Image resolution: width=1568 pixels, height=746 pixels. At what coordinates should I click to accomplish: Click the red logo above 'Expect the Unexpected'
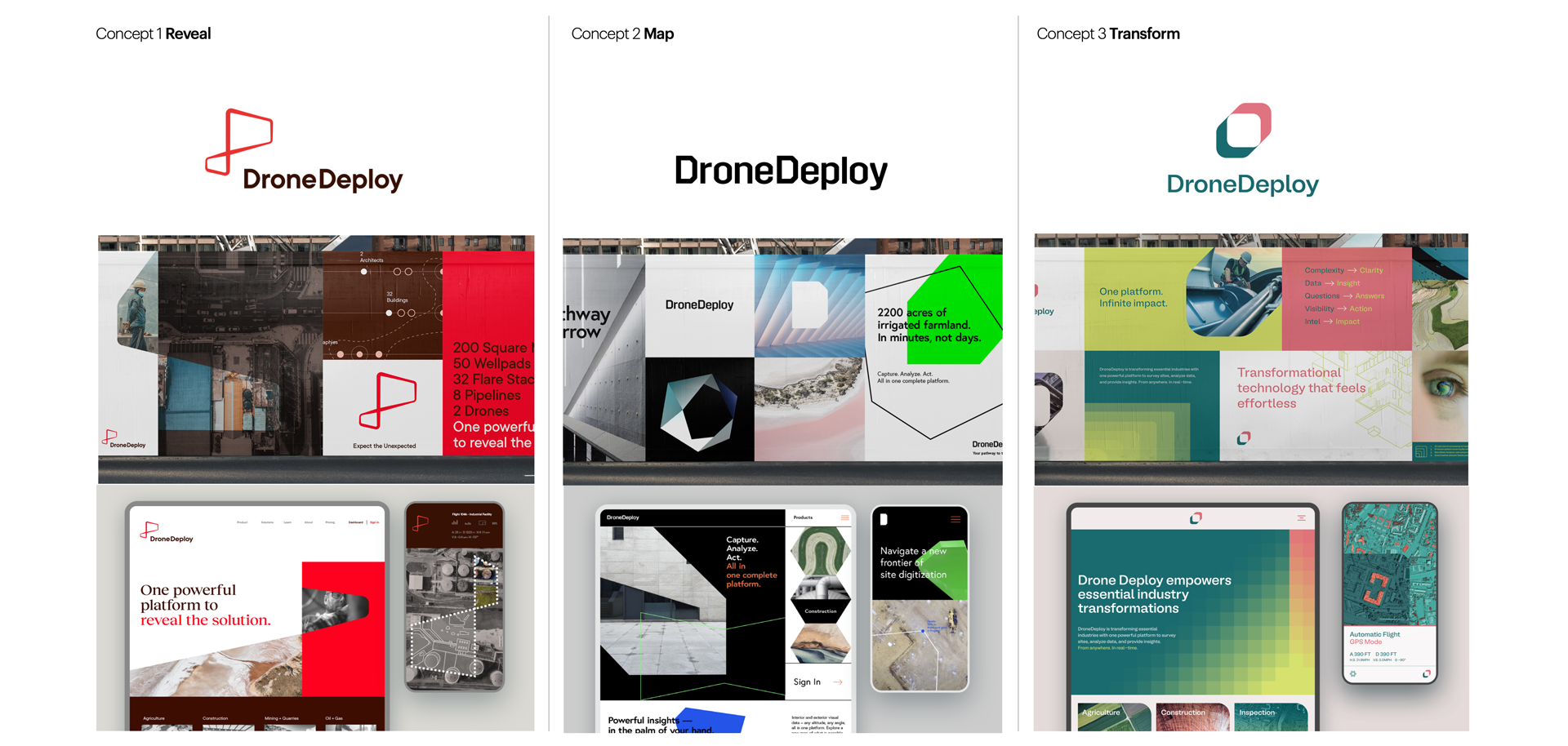(x=388, y=400)
